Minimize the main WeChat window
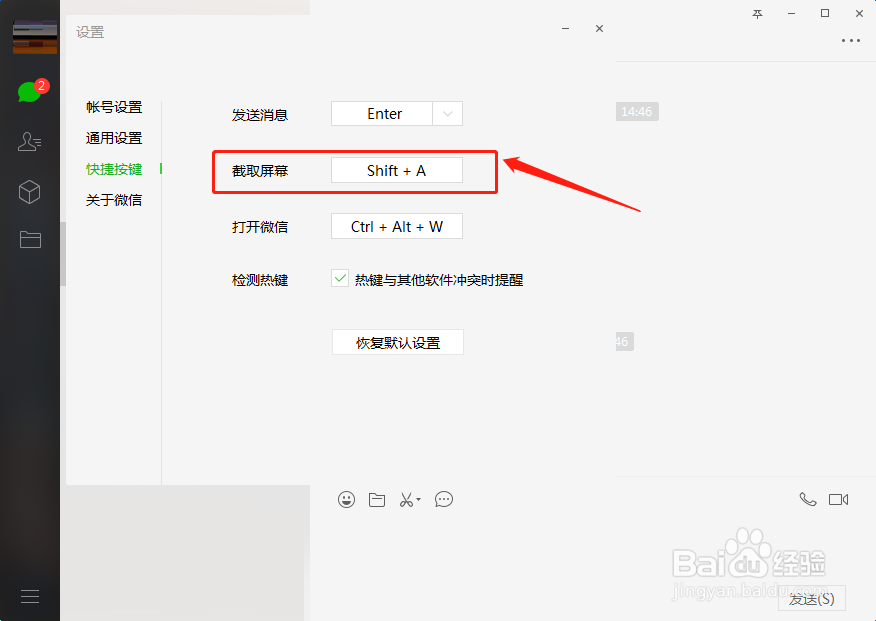Image resolution: width=876 pixels, height=621 pixels. point(791,13)
